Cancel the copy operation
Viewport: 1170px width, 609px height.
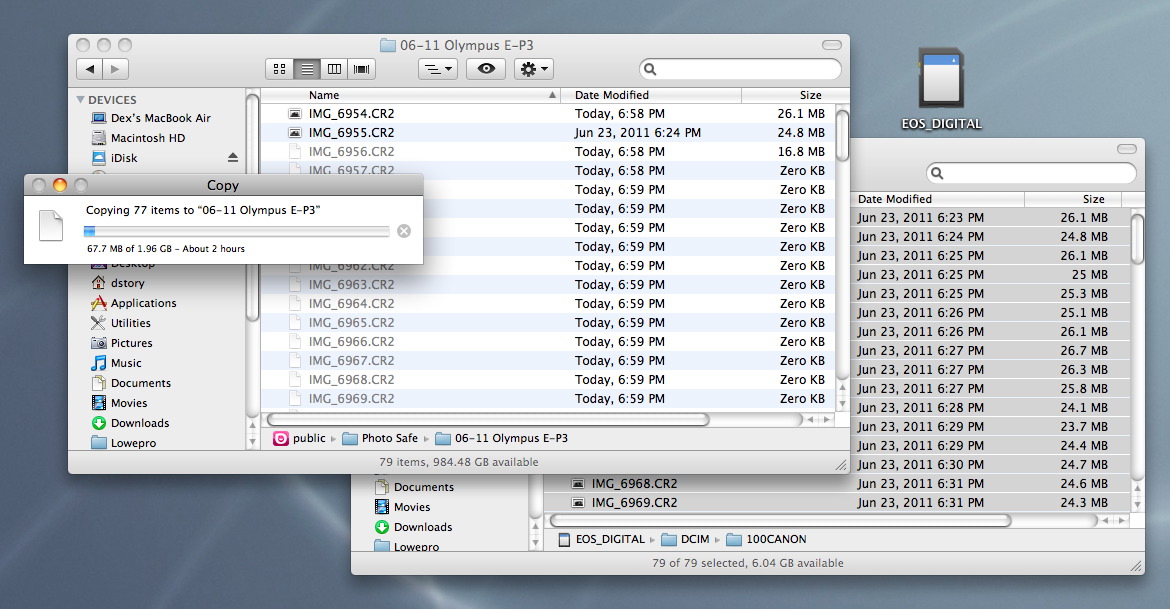tap(404, 231)
